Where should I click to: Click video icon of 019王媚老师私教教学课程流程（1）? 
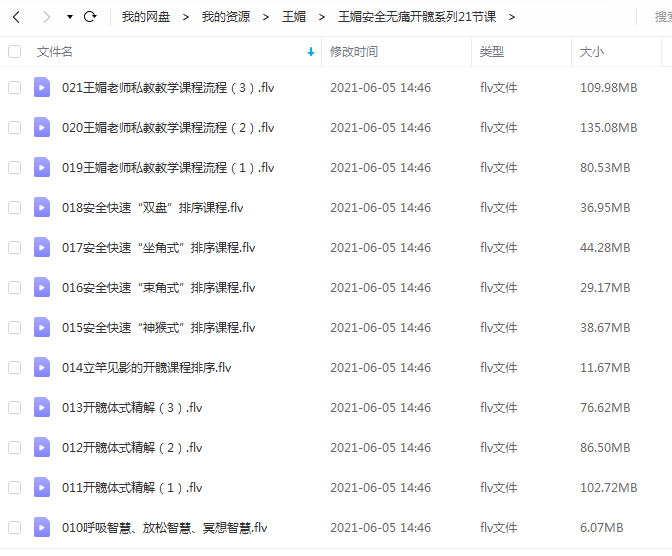pyautogui.click(x=42, y=167)
